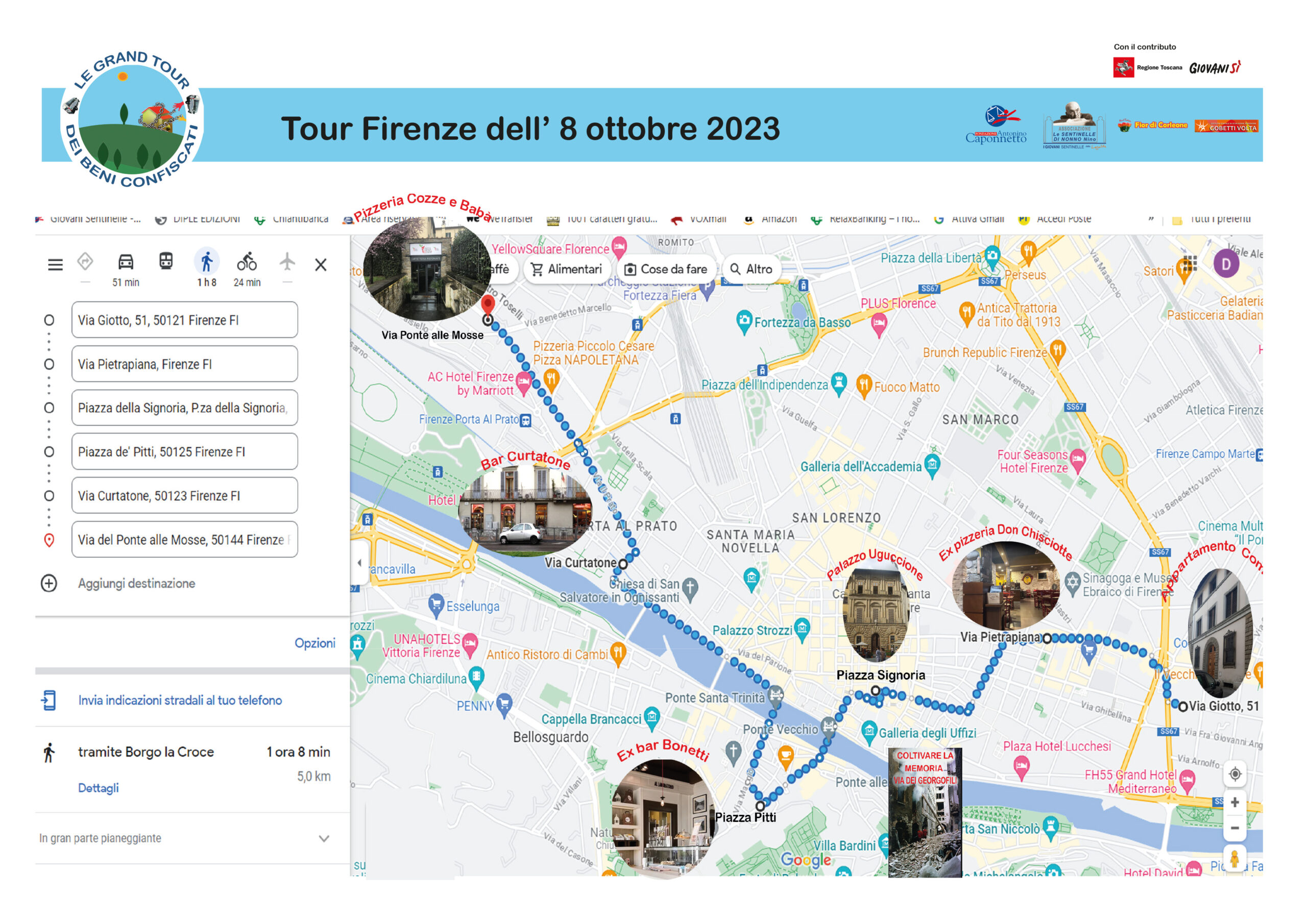
Task: Click the Fortezza da Basso map marker
Action: (x=744, y=321)
